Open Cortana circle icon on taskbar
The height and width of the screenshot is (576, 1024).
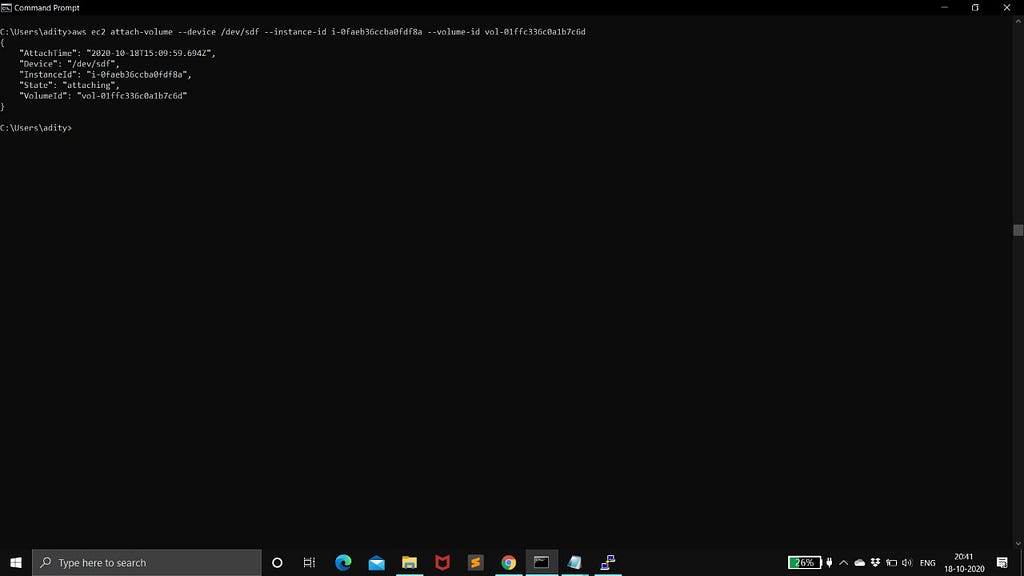point(277,562)
